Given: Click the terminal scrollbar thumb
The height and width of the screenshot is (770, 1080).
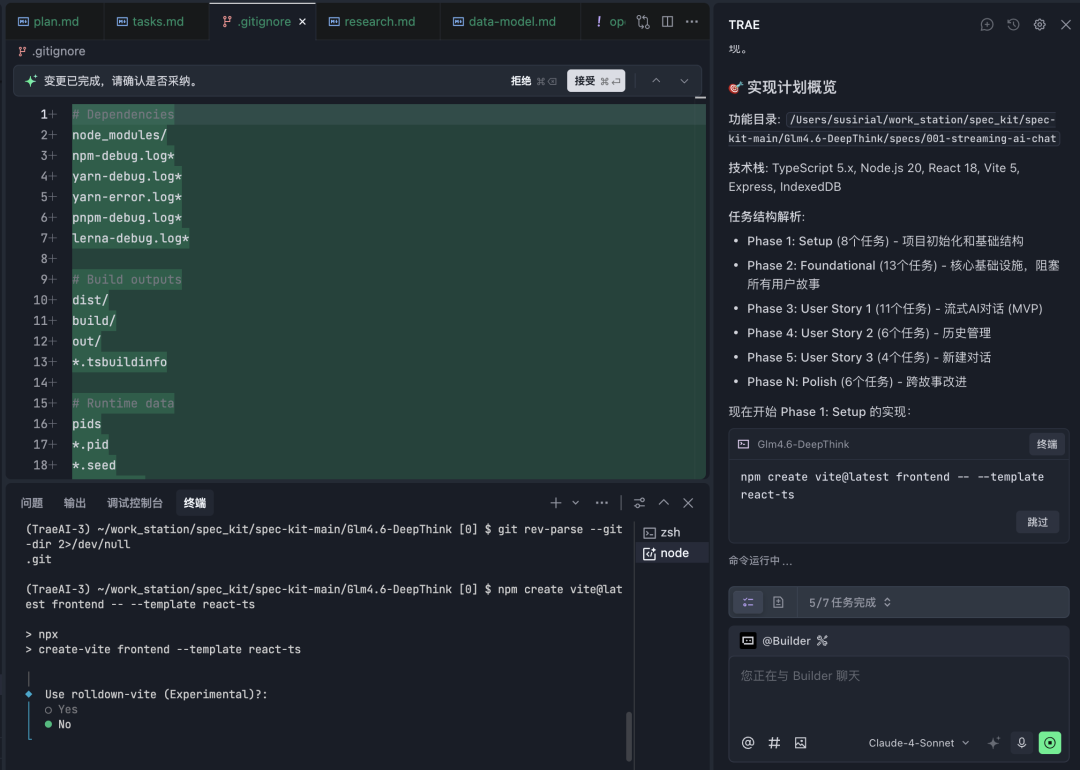Looking at the screenshot, I should (x=628, y=736).
